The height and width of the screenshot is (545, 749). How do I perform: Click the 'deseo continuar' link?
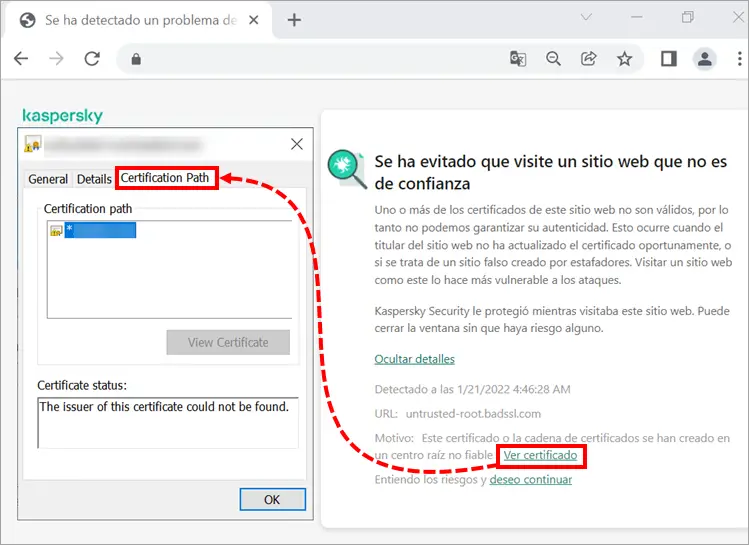[x=530, y=480]
